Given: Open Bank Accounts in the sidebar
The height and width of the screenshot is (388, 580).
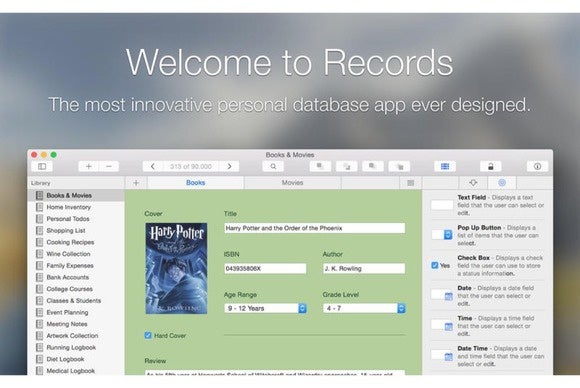Looking at the screenshot, I should coord(76,277).
